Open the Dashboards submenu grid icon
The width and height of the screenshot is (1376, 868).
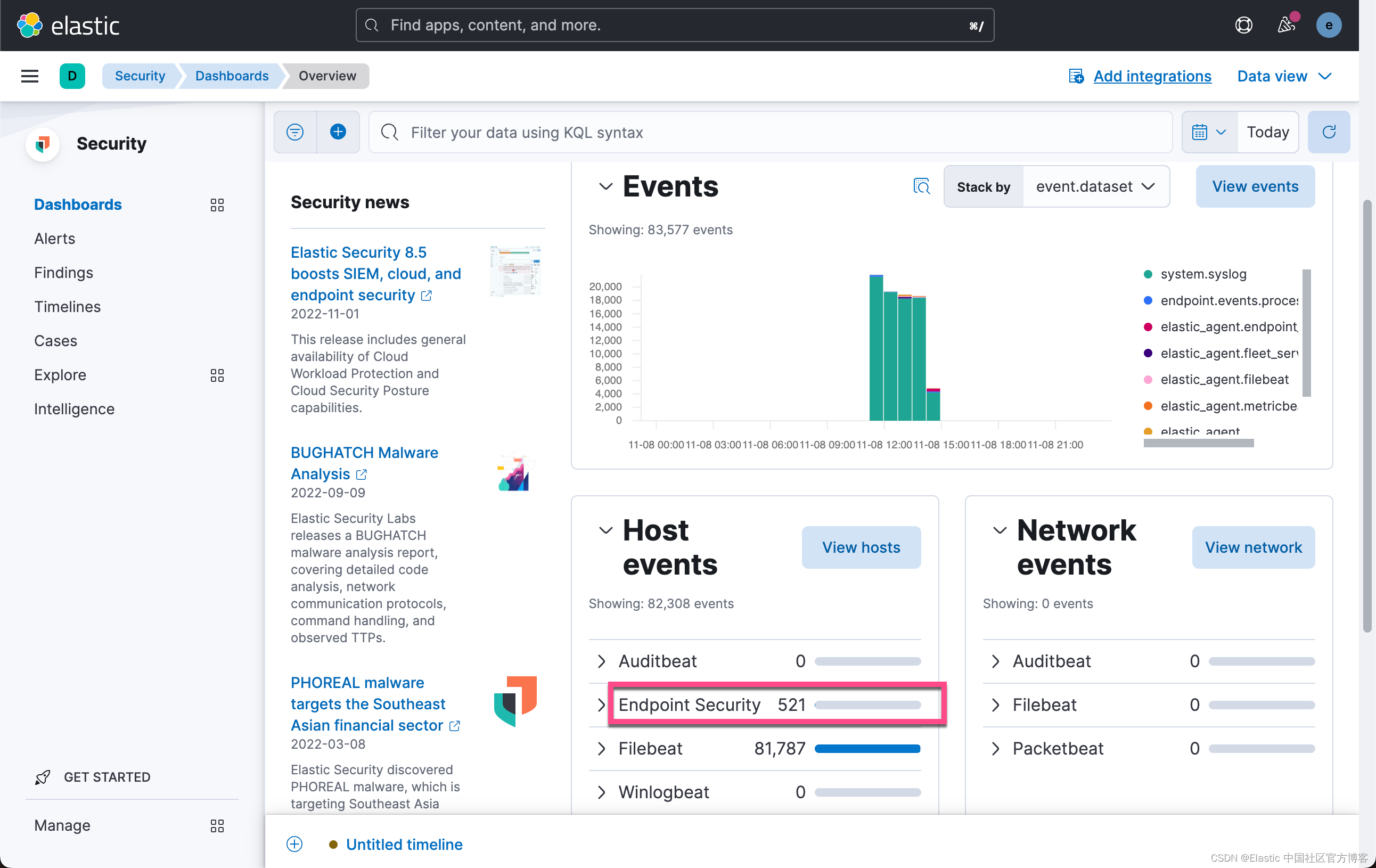click(217, 204)
